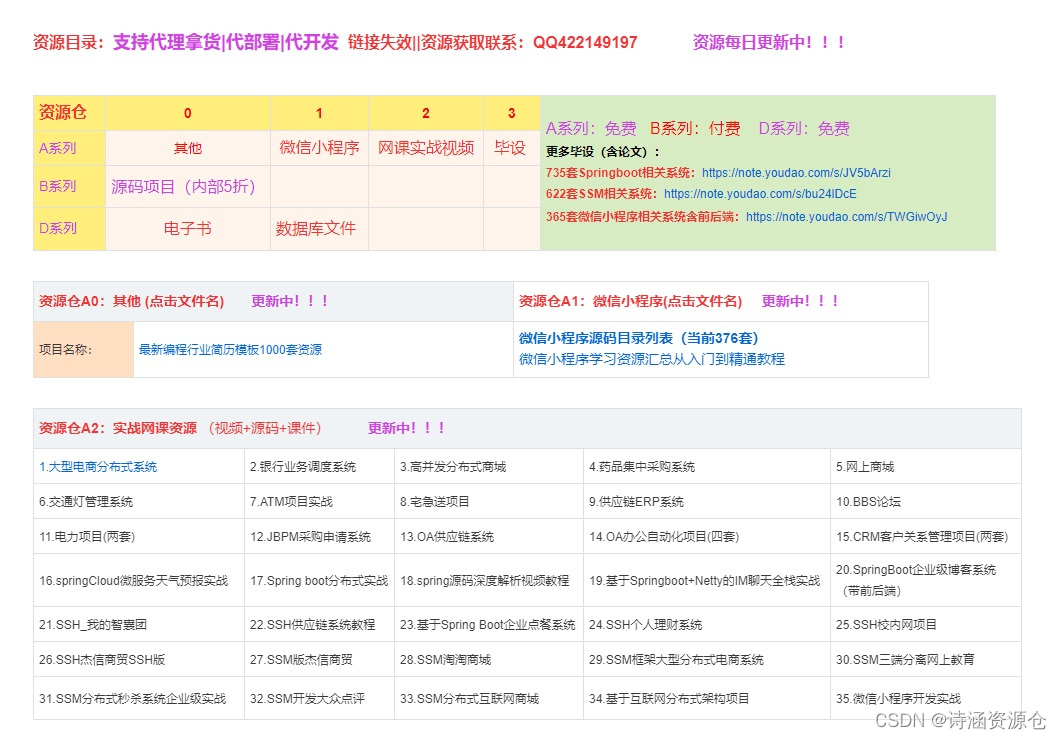Image resolution: width=1062 pixels, height=739 pixels.
Task: Click 5.网上商城 entry
Action: [x=865, y=467]
